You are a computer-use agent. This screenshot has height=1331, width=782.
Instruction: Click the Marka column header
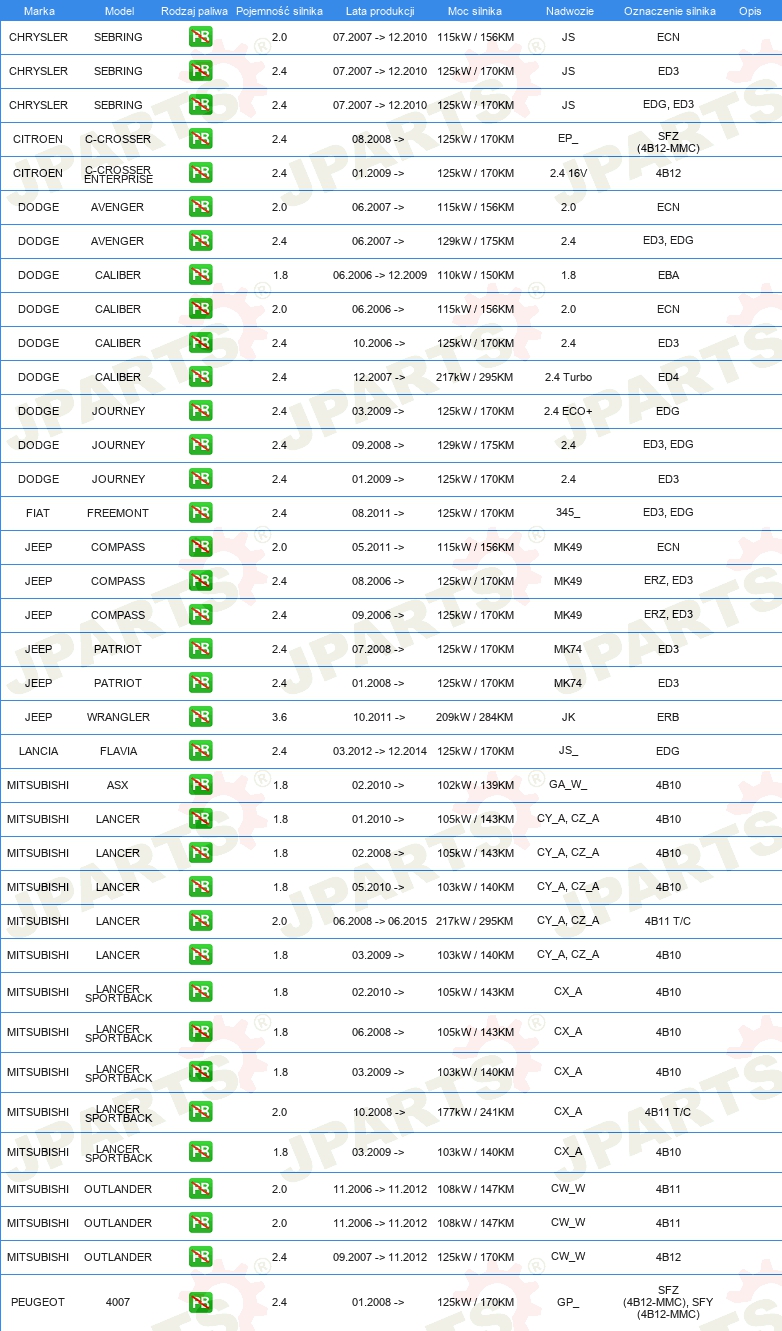pos(39,11)
